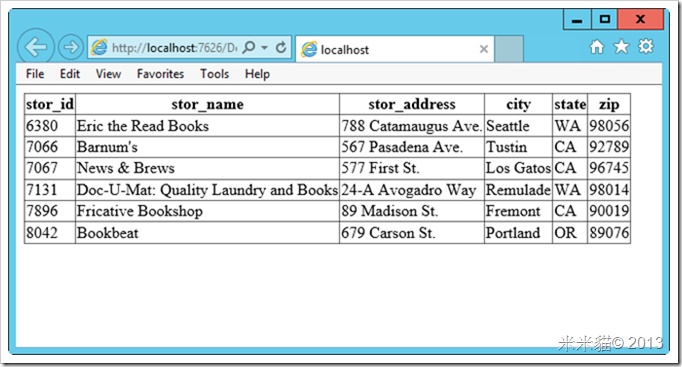
Task: Select the 567 Pasadena Ave. cell
Action: (412, 147)
